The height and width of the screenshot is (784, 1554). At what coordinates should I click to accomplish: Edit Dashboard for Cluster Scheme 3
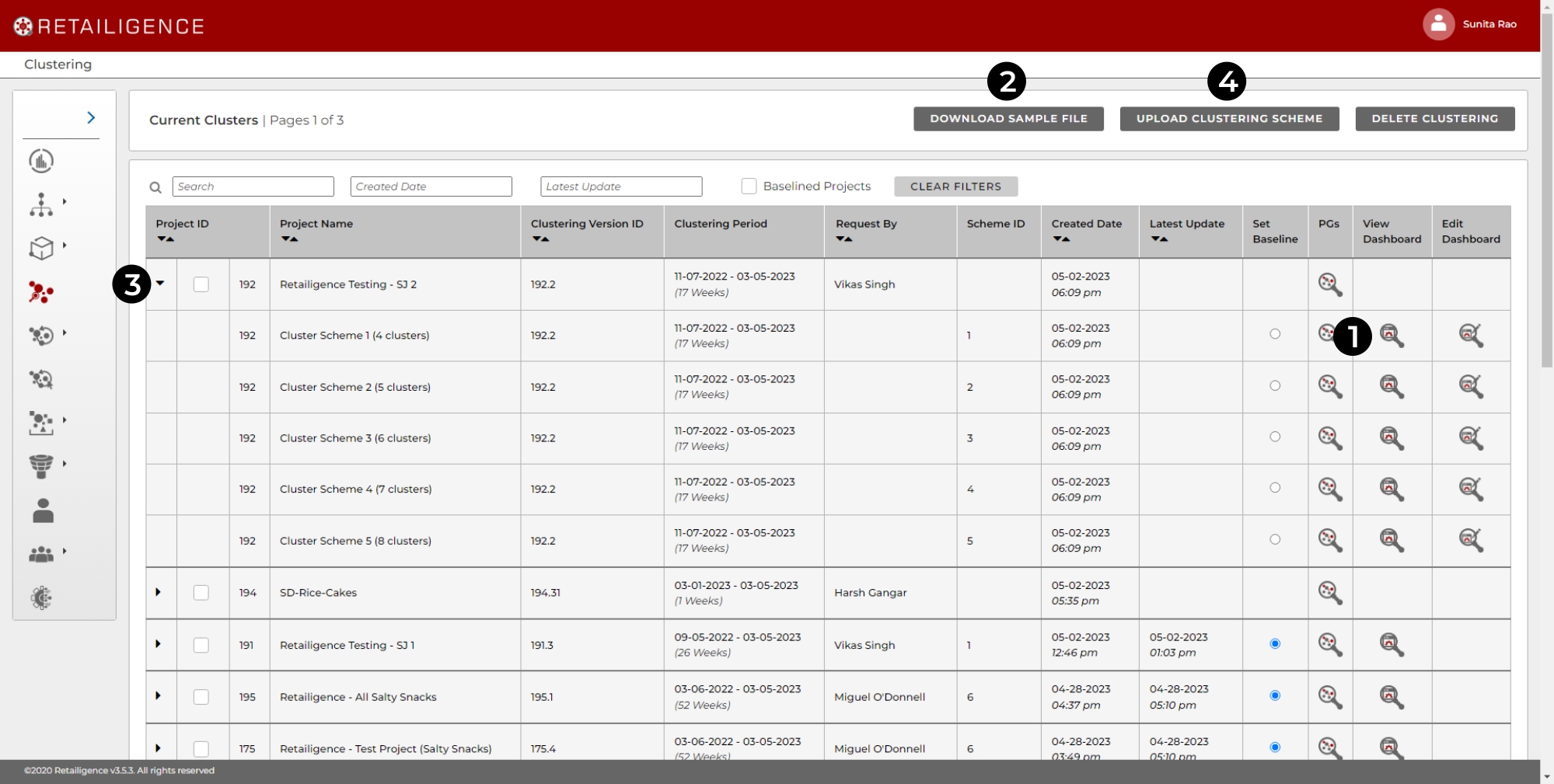coord(1470,438)
